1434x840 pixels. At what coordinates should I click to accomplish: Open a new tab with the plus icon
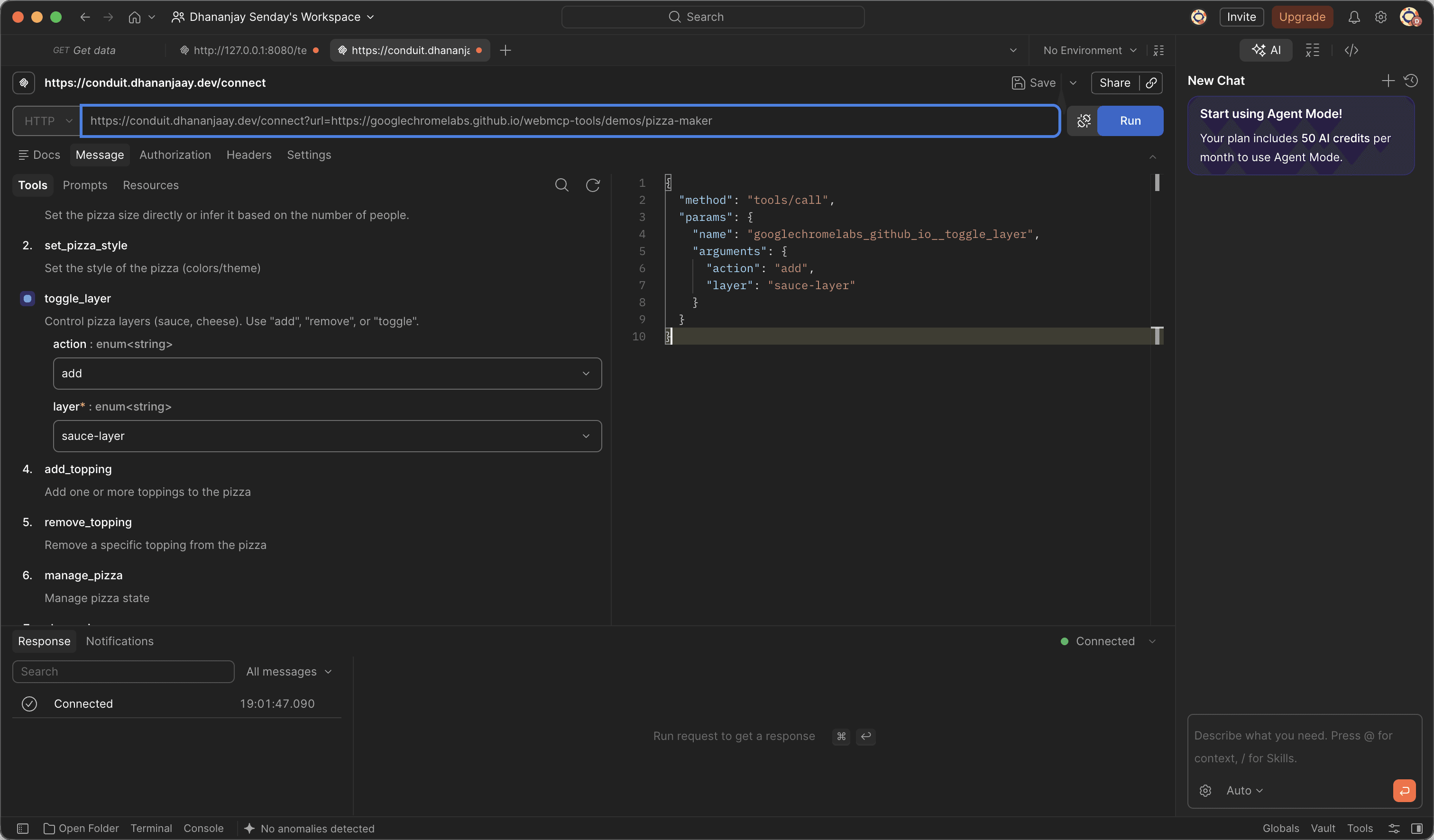(x=505, y=50)
